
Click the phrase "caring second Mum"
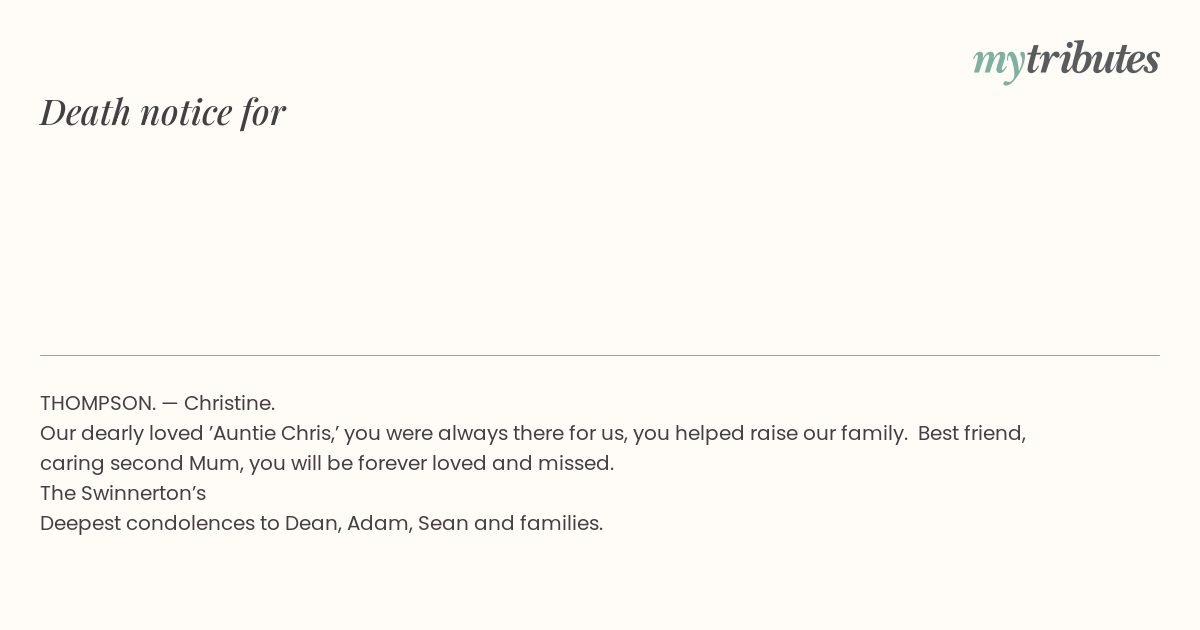(140, 463)
